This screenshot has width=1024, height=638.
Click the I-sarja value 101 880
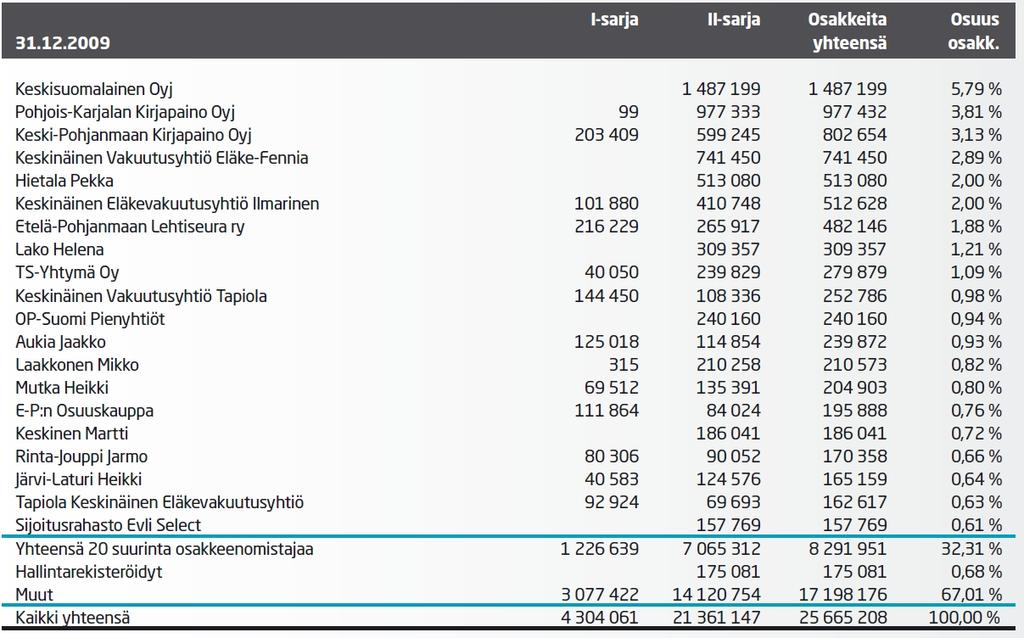[x=607, y=203]
